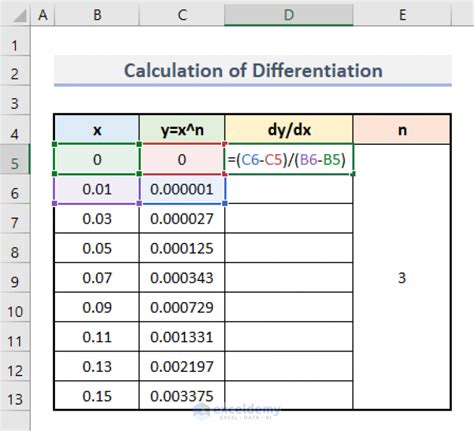Select row 13 header
Viewport: 474px width, 431px height.
coord(15,396)
